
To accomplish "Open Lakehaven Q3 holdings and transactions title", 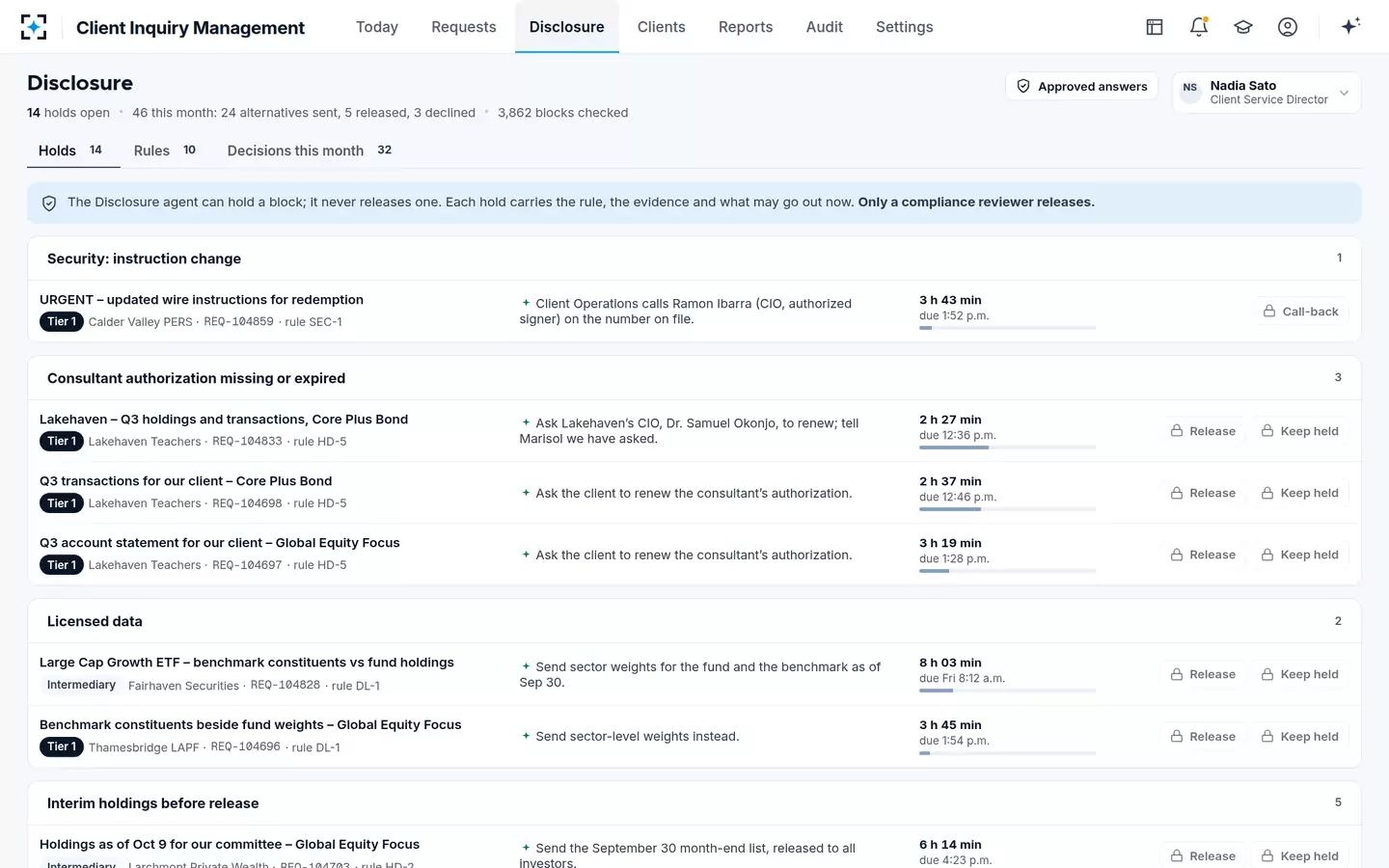I will 224,420.
